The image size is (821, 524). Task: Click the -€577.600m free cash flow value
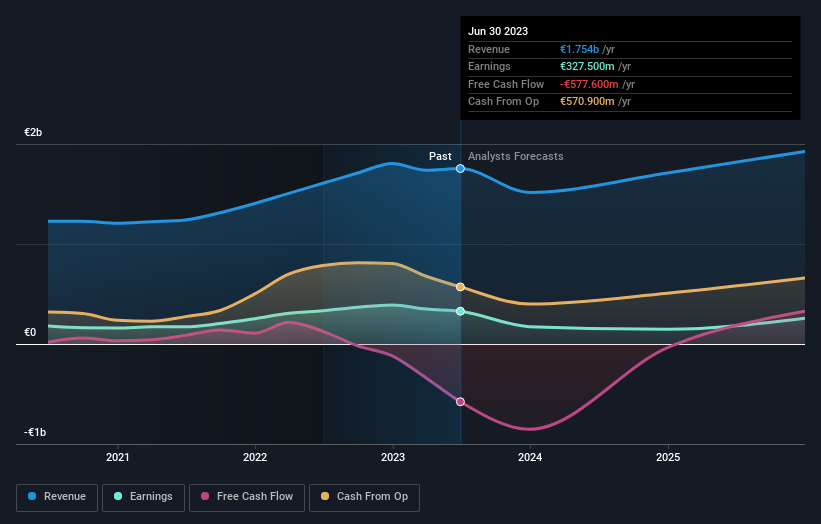tap(589, 84)
